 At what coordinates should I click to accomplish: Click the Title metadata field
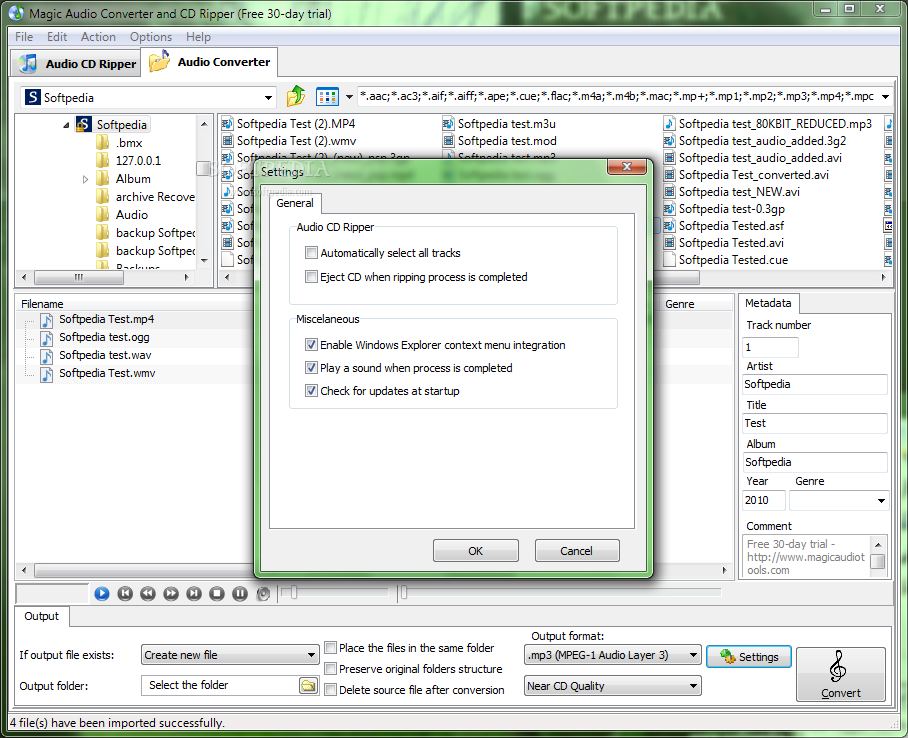(815, 423)
